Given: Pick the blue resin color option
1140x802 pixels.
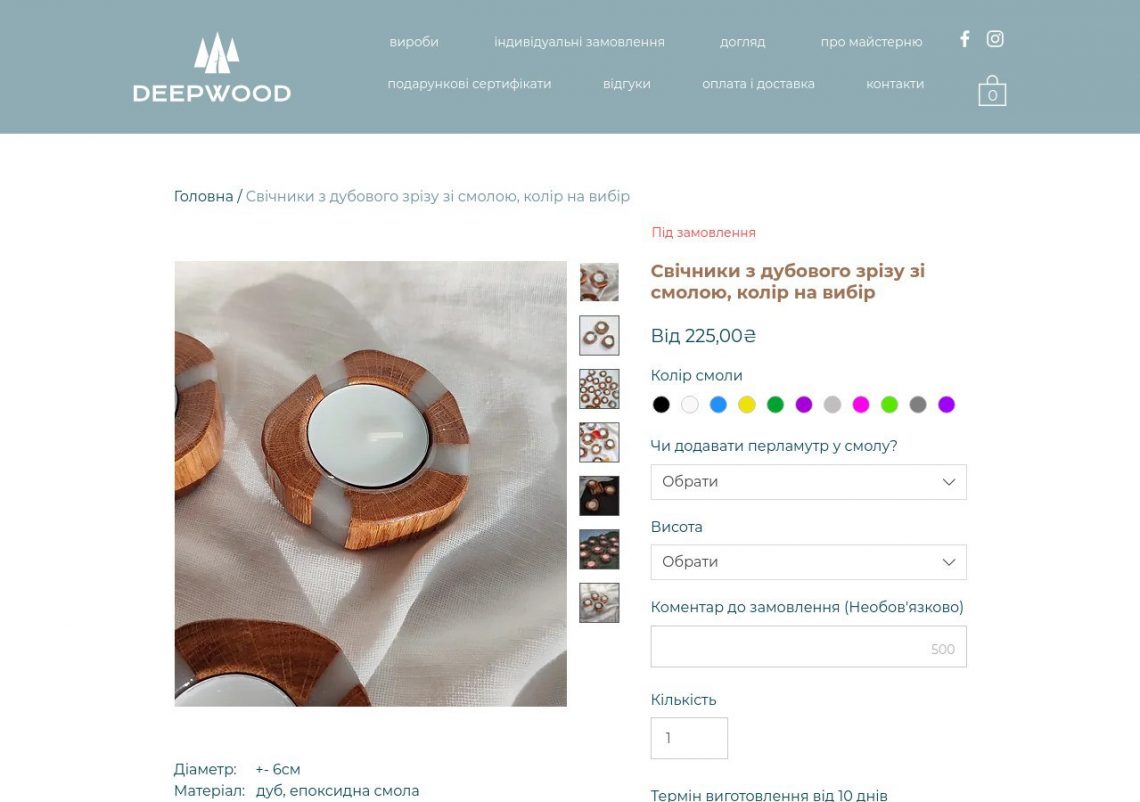Looking at the screenshot, I should click(x=718, y=404).
